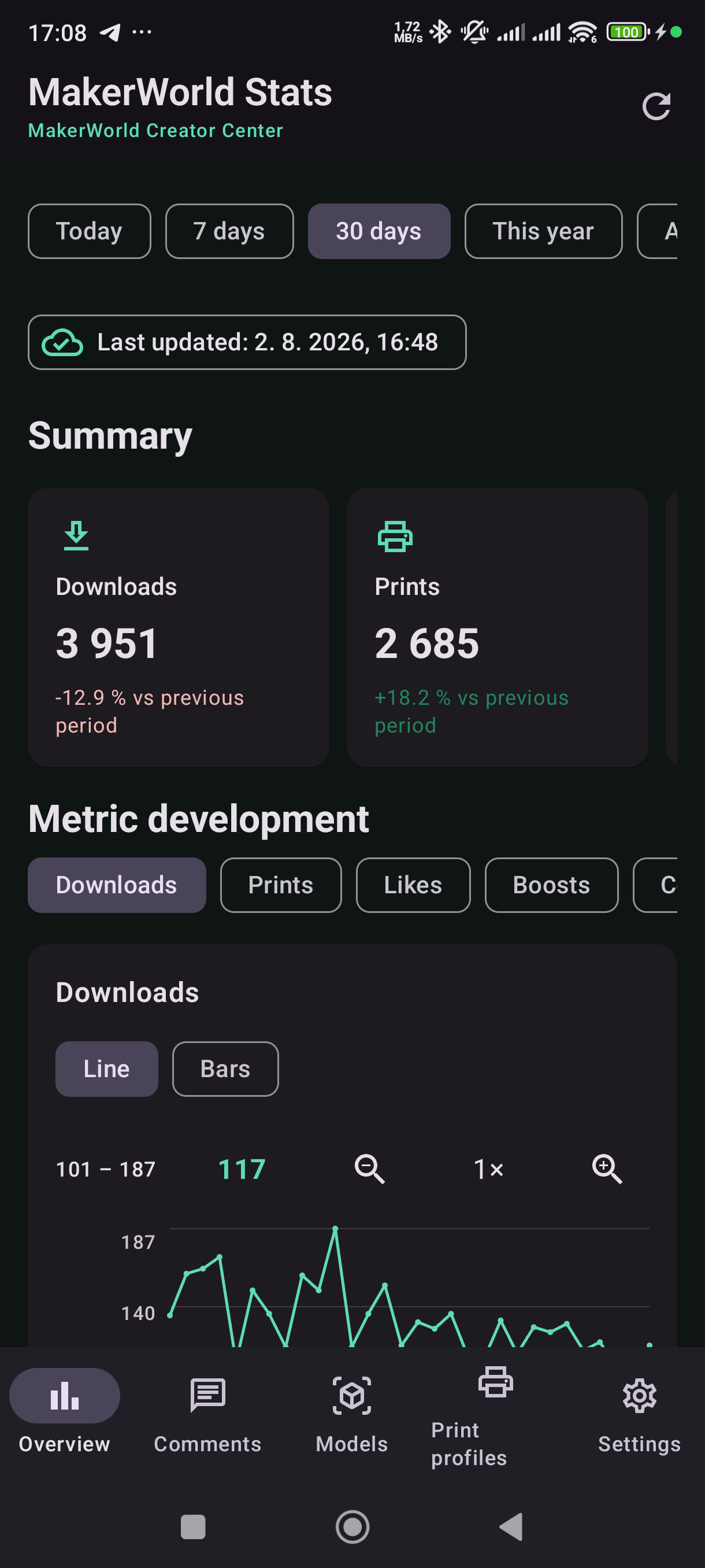
Task: Tap the MakerWorld Creator Center subtitle
Action: pyautogui.click(x=155, y=130)
